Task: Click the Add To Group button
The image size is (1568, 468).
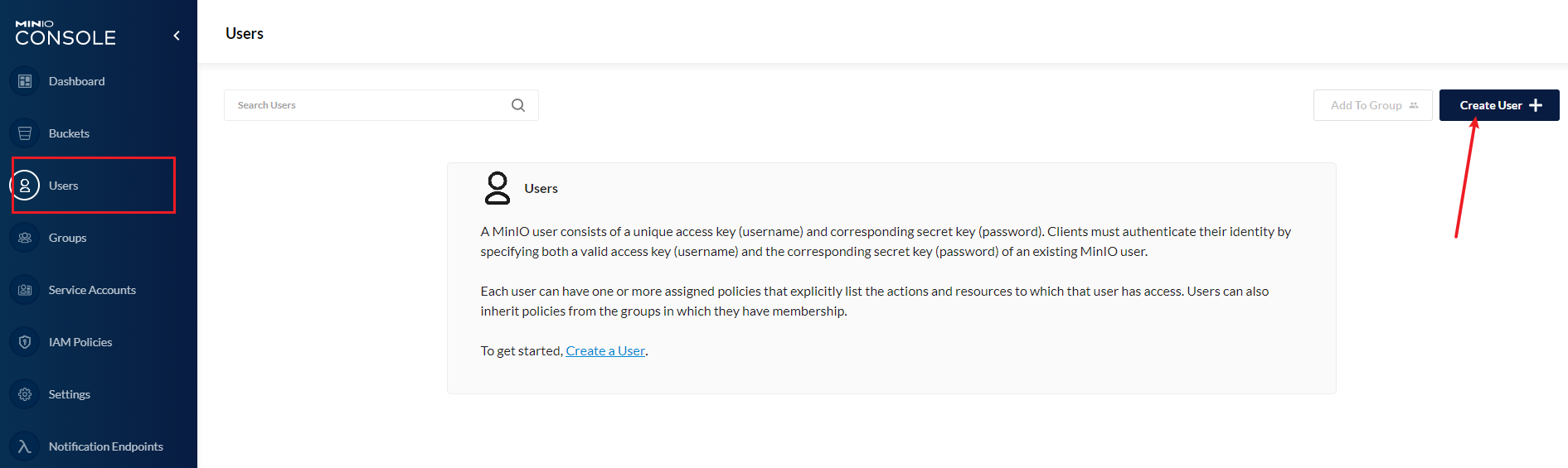Action: pos(1372,105)
